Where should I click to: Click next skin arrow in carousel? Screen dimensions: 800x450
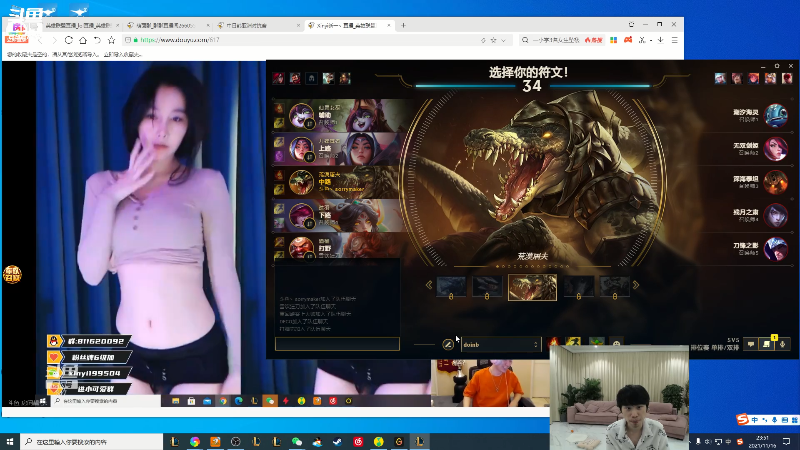point(636,285)
